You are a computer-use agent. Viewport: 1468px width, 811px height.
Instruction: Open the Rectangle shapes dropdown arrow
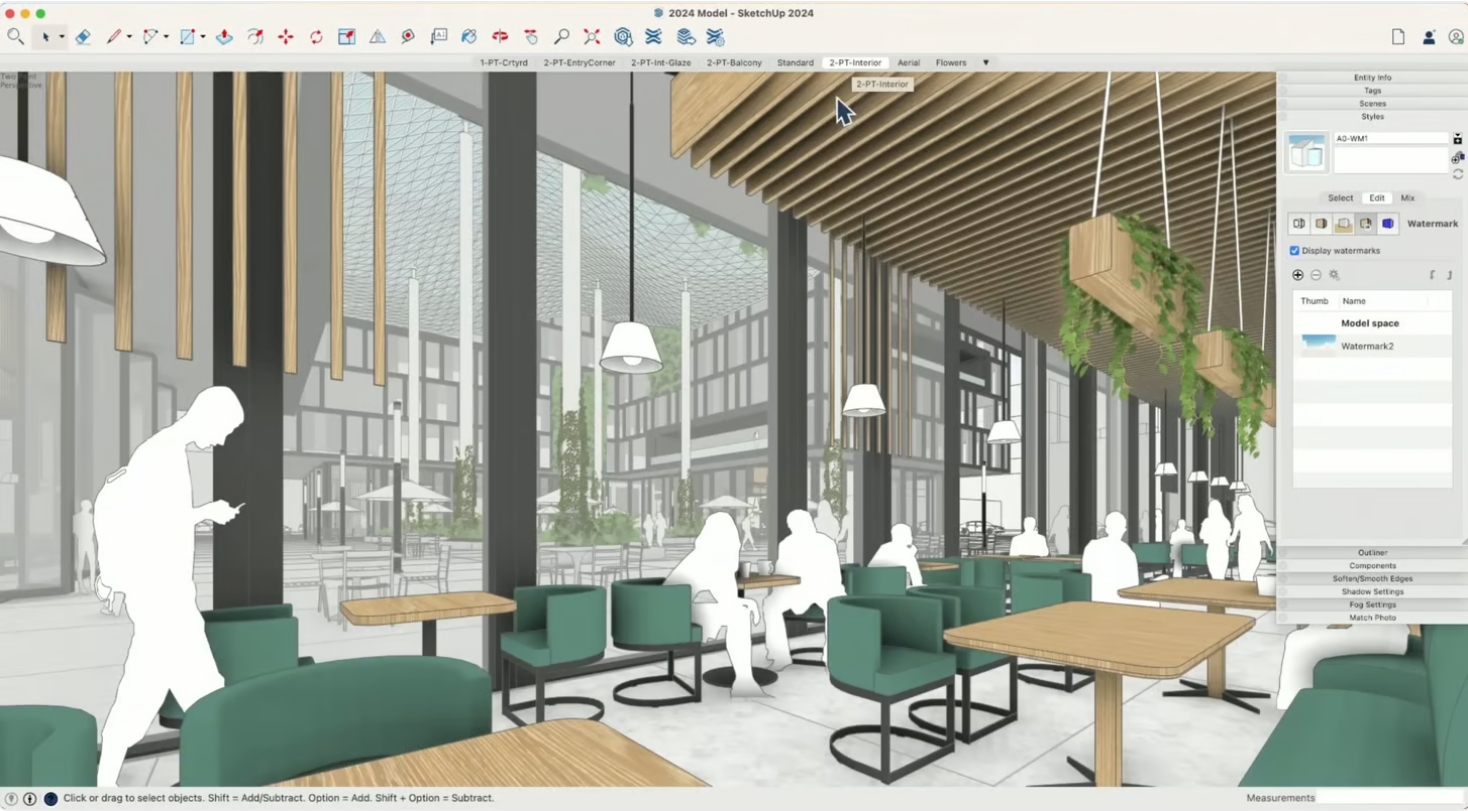click(x=202, y=37)
